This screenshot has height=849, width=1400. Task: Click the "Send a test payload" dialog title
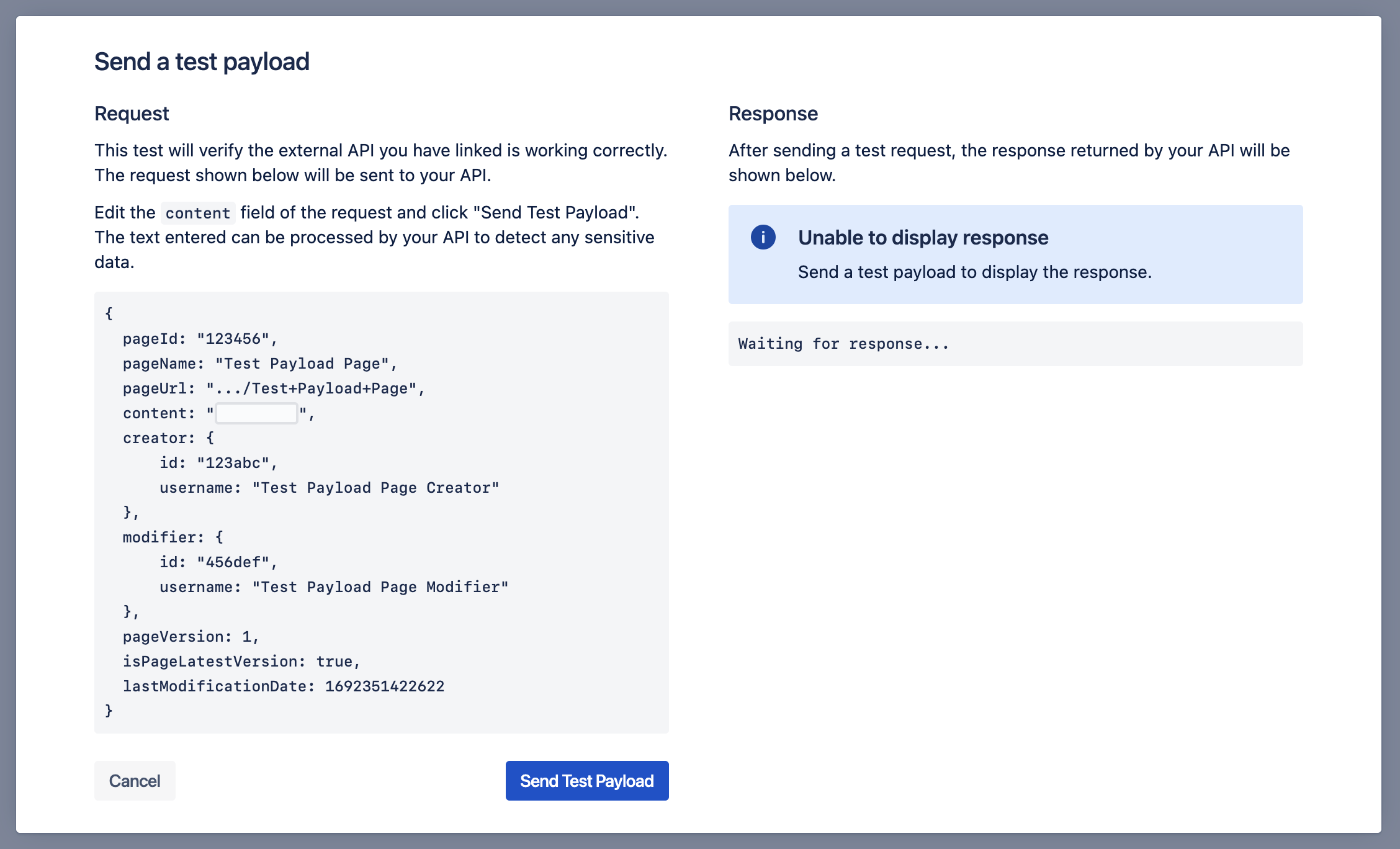click(x=202, y=62)
